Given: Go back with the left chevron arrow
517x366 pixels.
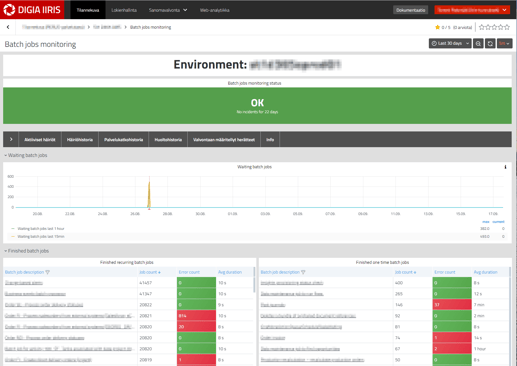Looking at the screenshot, I should [8, 27].
